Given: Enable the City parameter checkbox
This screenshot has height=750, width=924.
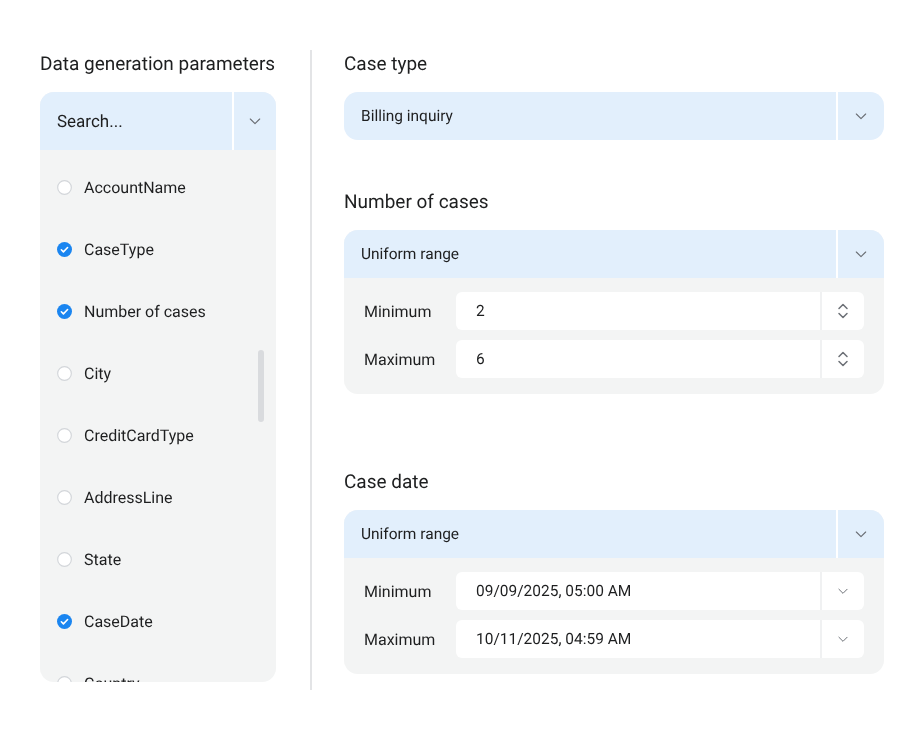Looking at the screenshot, I should (64, 374).
